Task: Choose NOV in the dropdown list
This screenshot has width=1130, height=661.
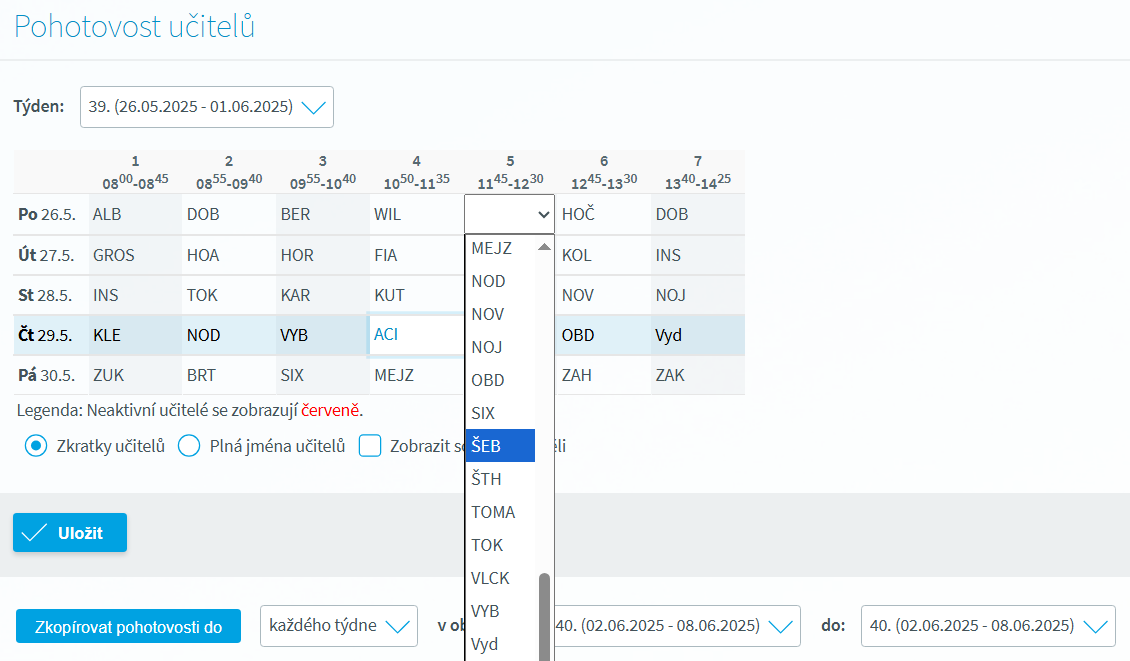Action: [500, 314]
